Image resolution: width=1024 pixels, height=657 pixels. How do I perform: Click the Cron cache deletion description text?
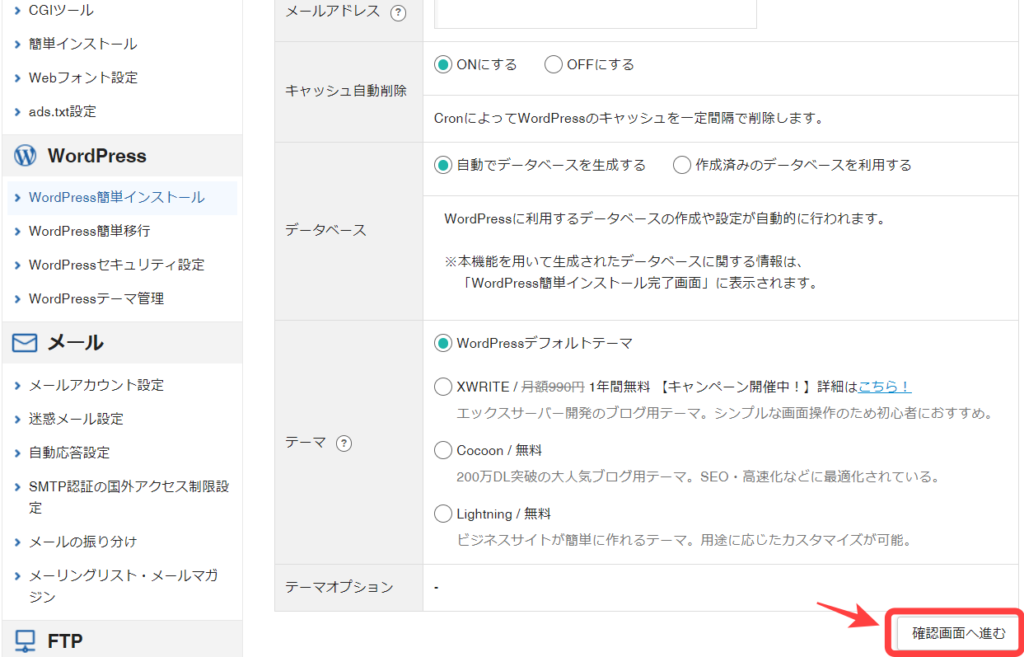(x=628, y=119)
